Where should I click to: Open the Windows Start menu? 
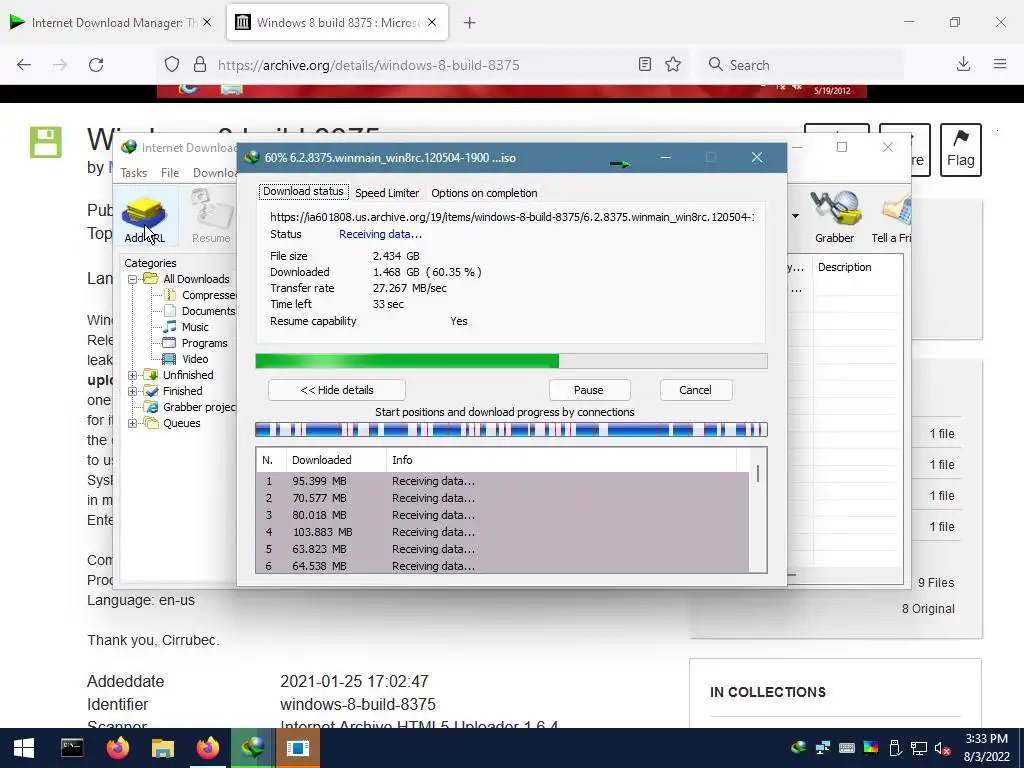point(24,748)
